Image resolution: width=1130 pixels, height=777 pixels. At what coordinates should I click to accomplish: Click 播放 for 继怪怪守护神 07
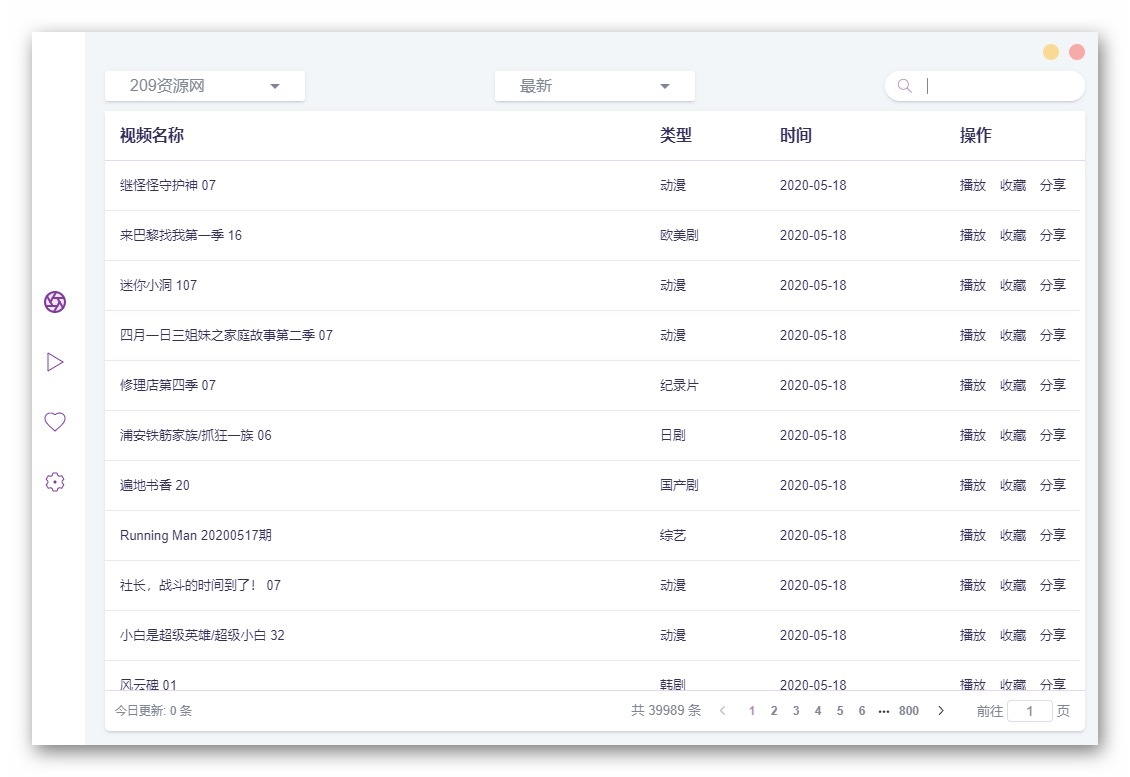pos(972,185)
